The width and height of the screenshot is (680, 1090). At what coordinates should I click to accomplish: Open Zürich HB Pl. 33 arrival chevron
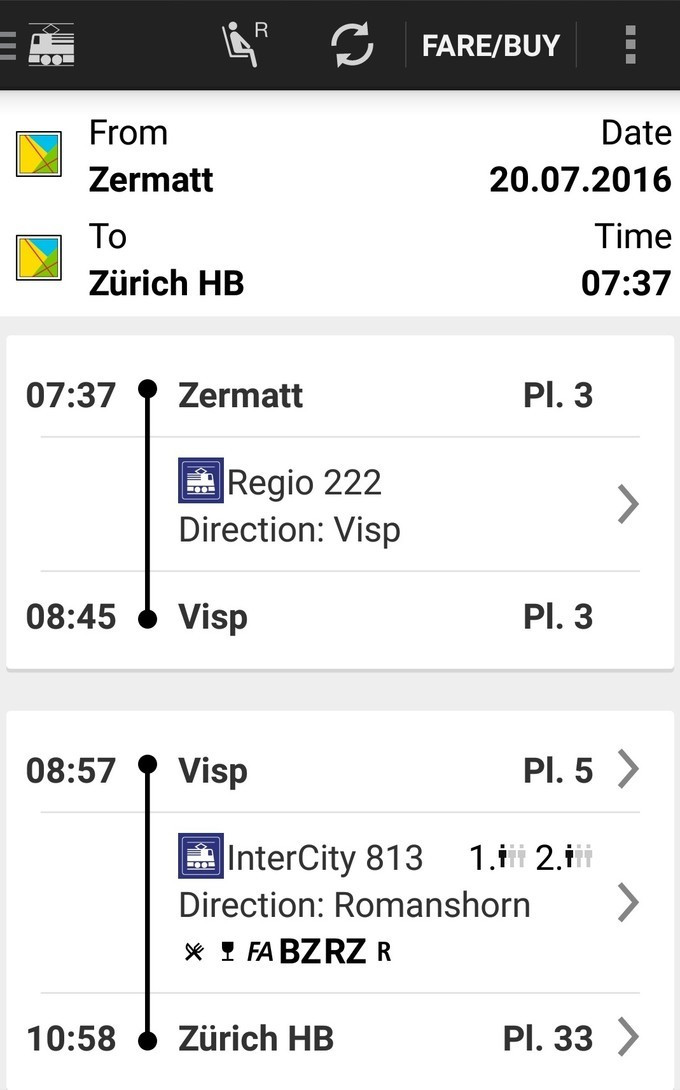point(627,1037)
